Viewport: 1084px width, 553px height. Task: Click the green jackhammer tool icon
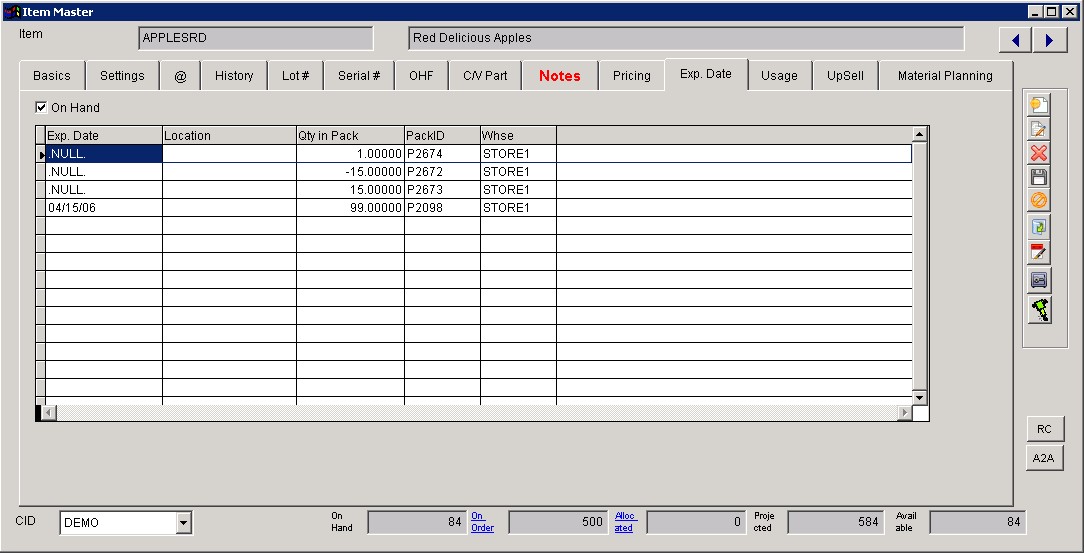click(x=1039, y=310)
